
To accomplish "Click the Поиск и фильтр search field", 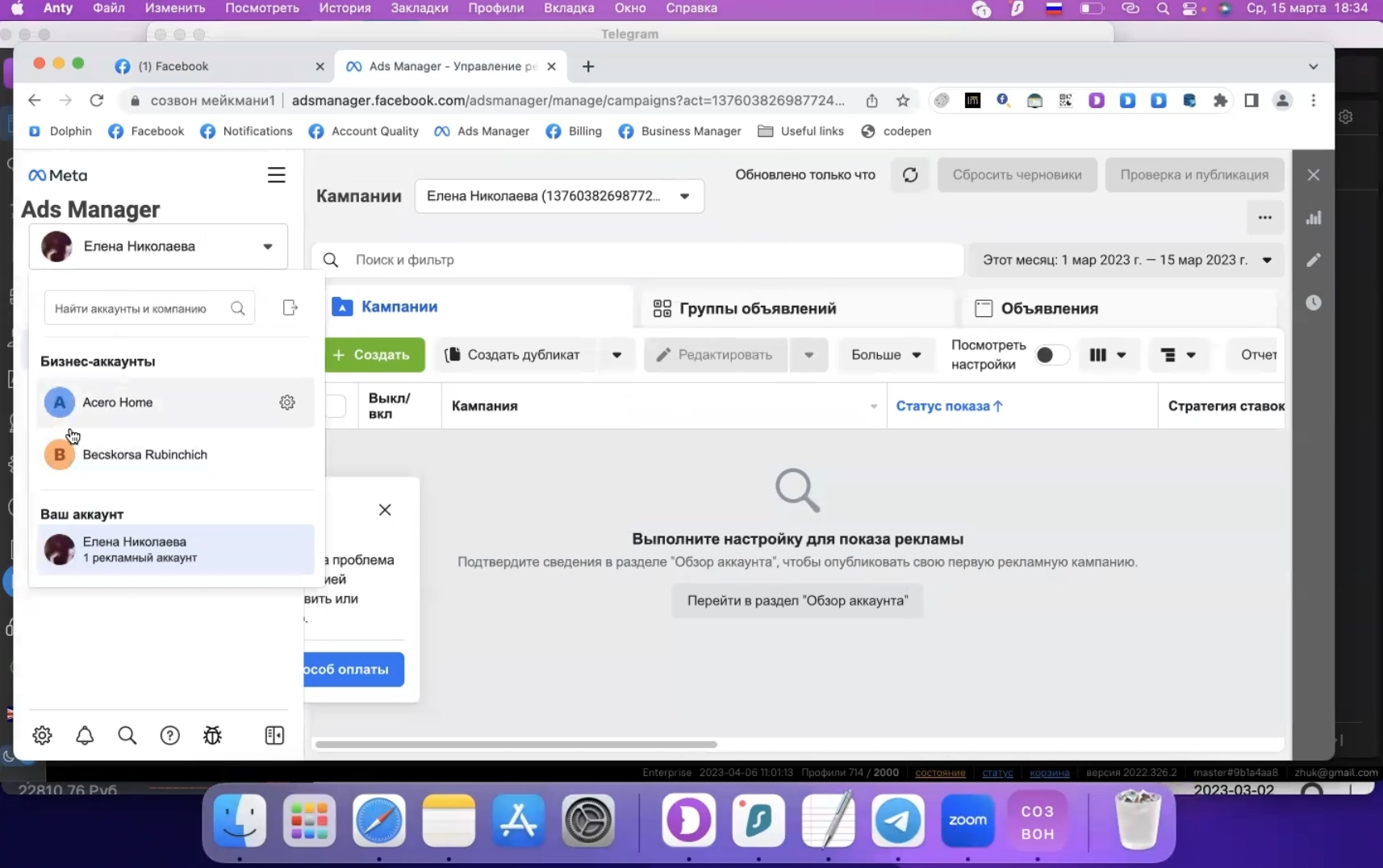I will 637,260.
